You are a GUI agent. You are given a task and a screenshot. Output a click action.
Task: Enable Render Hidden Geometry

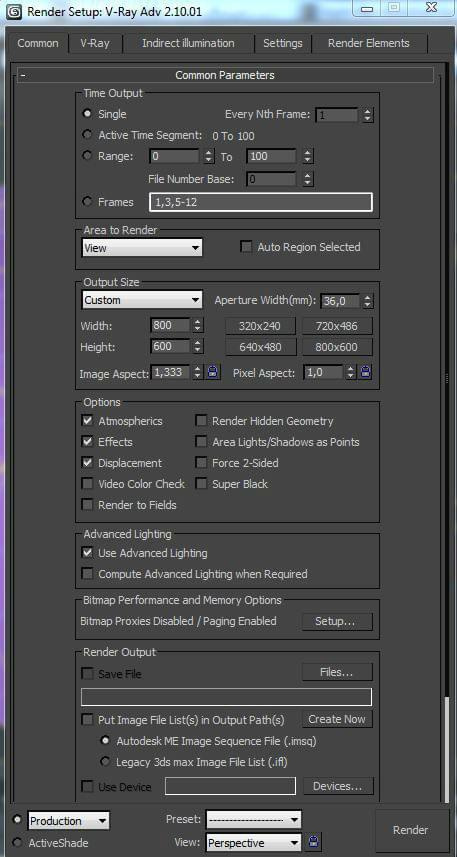202,421
